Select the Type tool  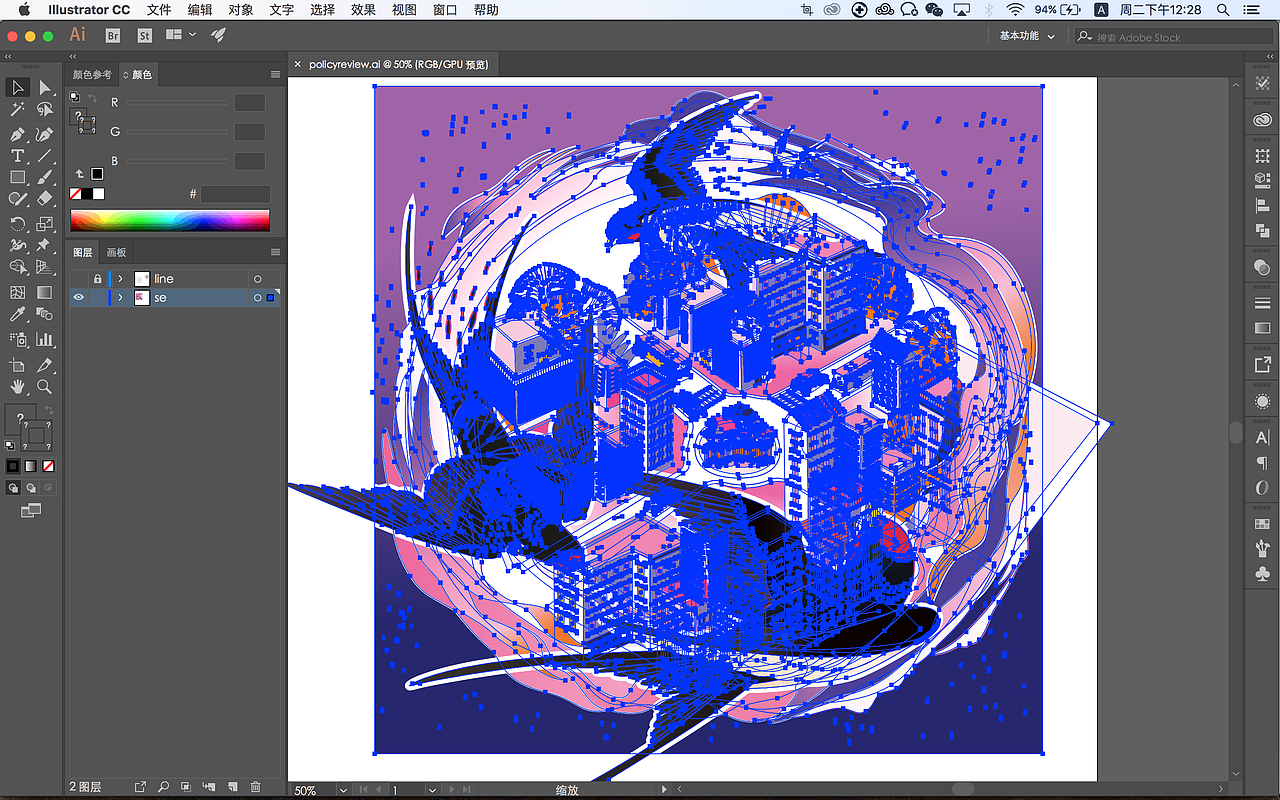pyautogui.click(x=17, y=156)
